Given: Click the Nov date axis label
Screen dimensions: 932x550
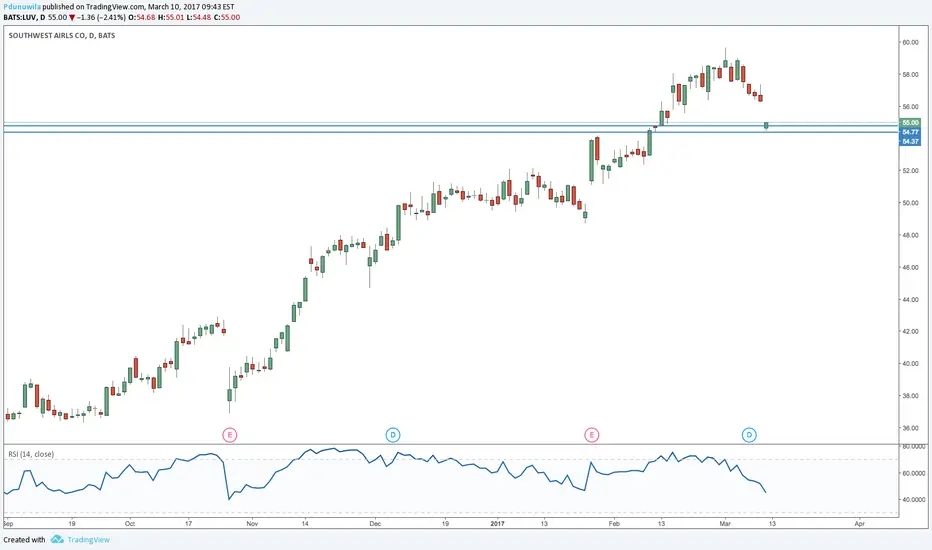Looking at the screenshot, I should tap(252, 524).
